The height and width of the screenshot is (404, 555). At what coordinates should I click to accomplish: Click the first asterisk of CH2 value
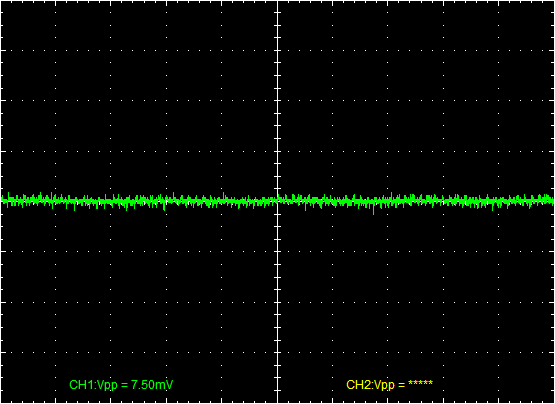(x=411, y=383)
